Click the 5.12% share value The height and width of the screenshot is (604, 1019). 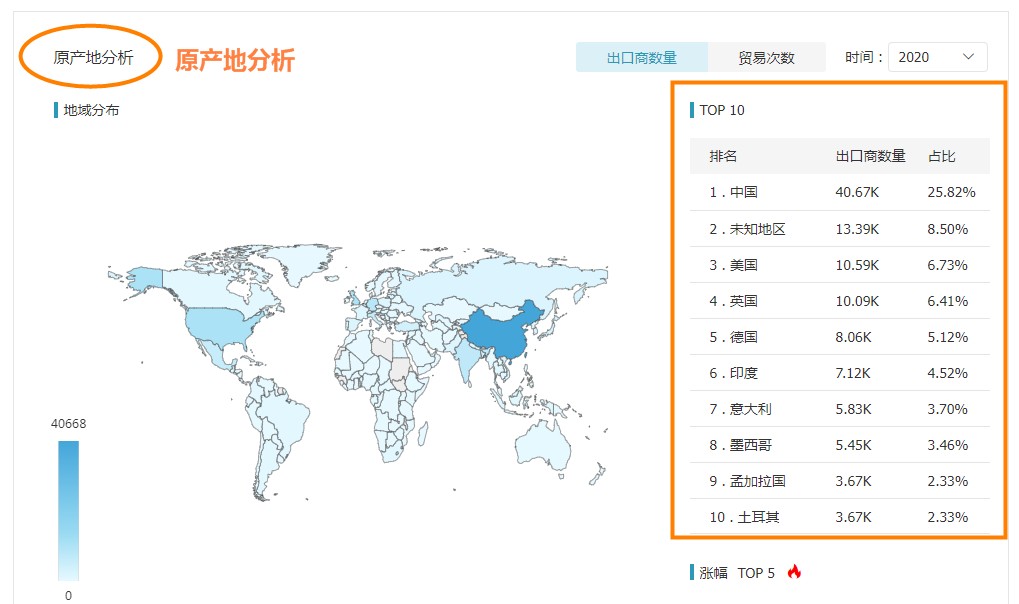(948, 337)
